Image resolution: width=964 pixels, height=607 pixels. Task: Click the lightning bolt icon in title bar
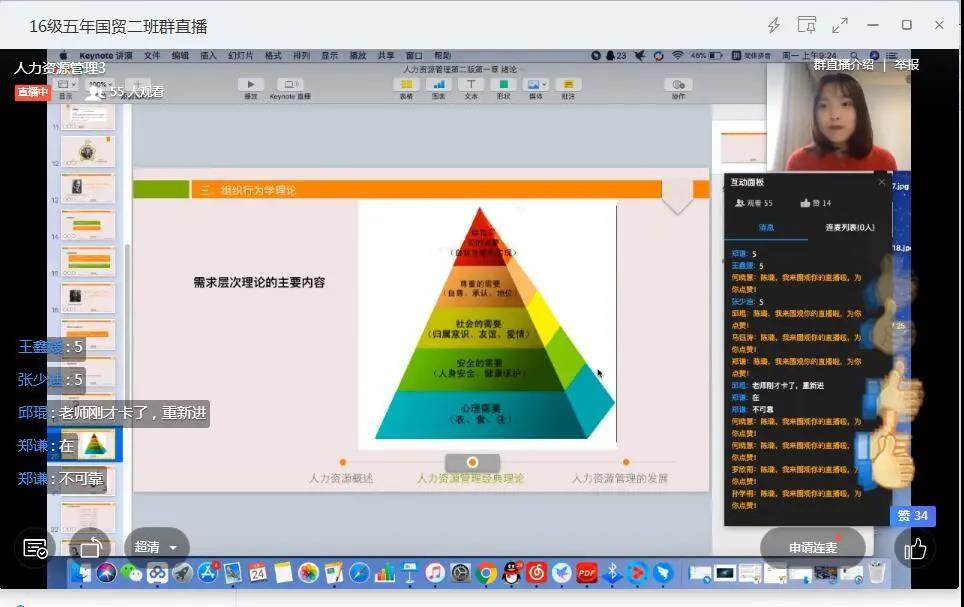point(773,25)
